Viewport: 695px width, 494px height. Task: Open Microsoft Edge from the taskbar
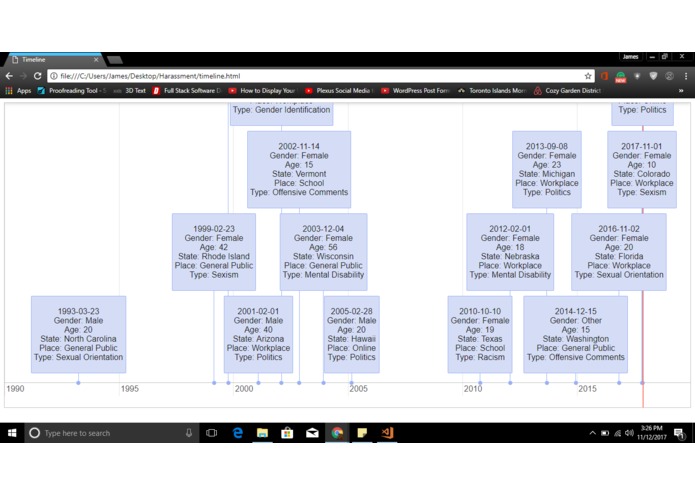point(238,433)
